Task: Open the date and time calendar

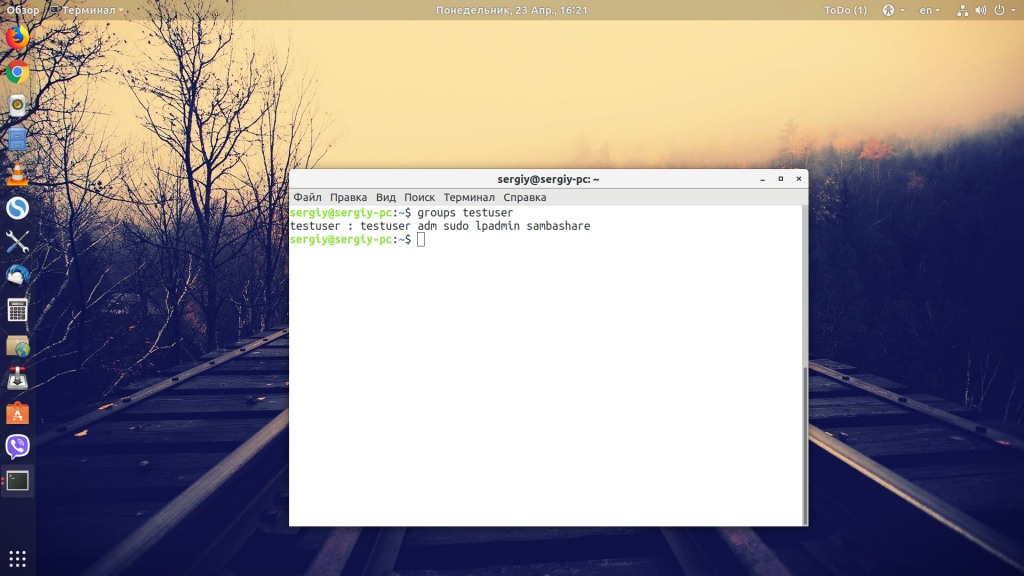Action: (511, 10)
